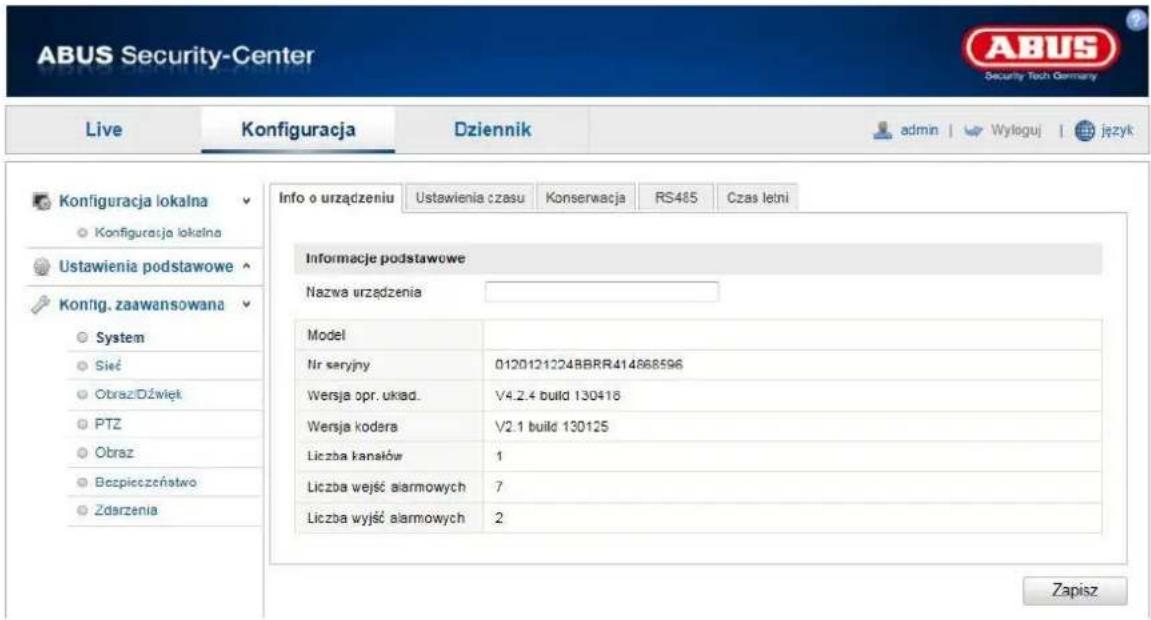
Task: Open the RS485 tab
Action: 676,198
